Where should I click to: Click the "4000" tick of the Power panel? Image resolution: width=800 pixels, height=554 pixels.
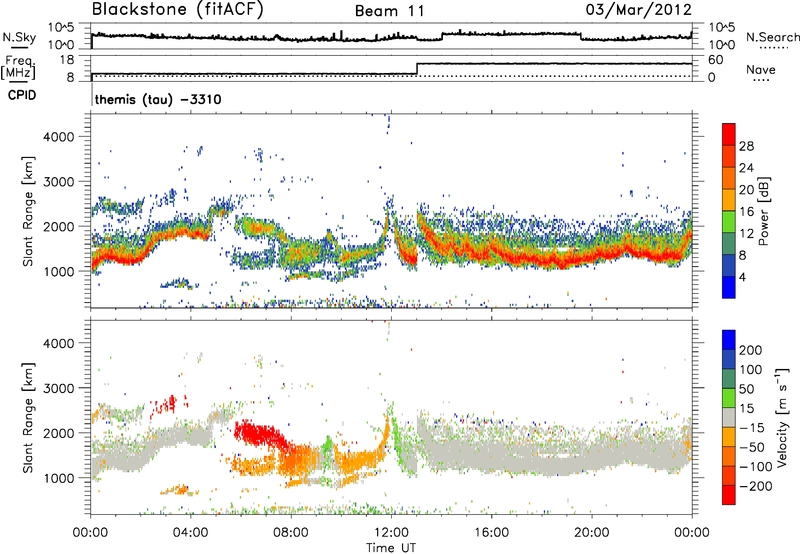[58, 137]
